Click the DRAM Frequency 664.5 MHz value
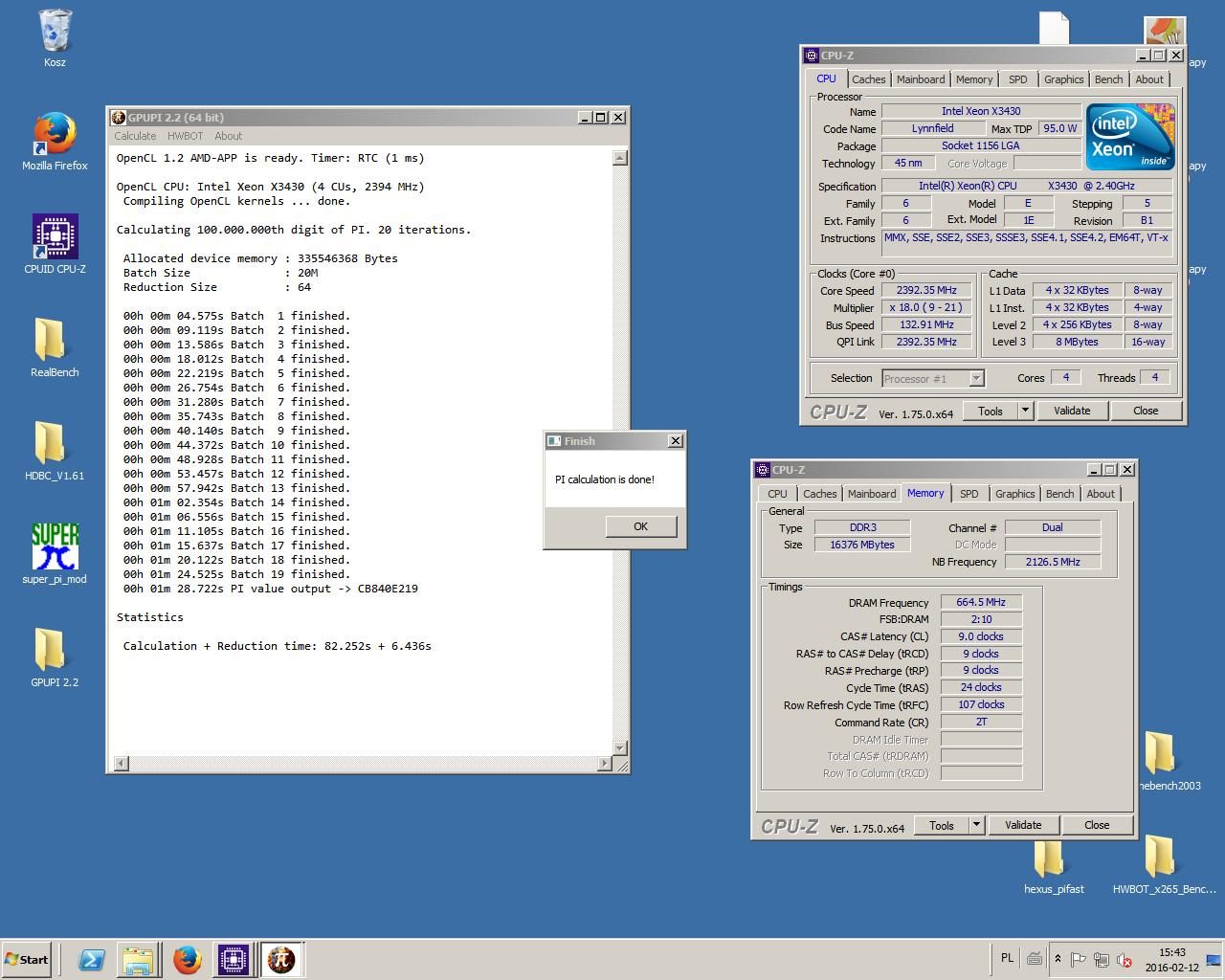 [x=981, y=602]
